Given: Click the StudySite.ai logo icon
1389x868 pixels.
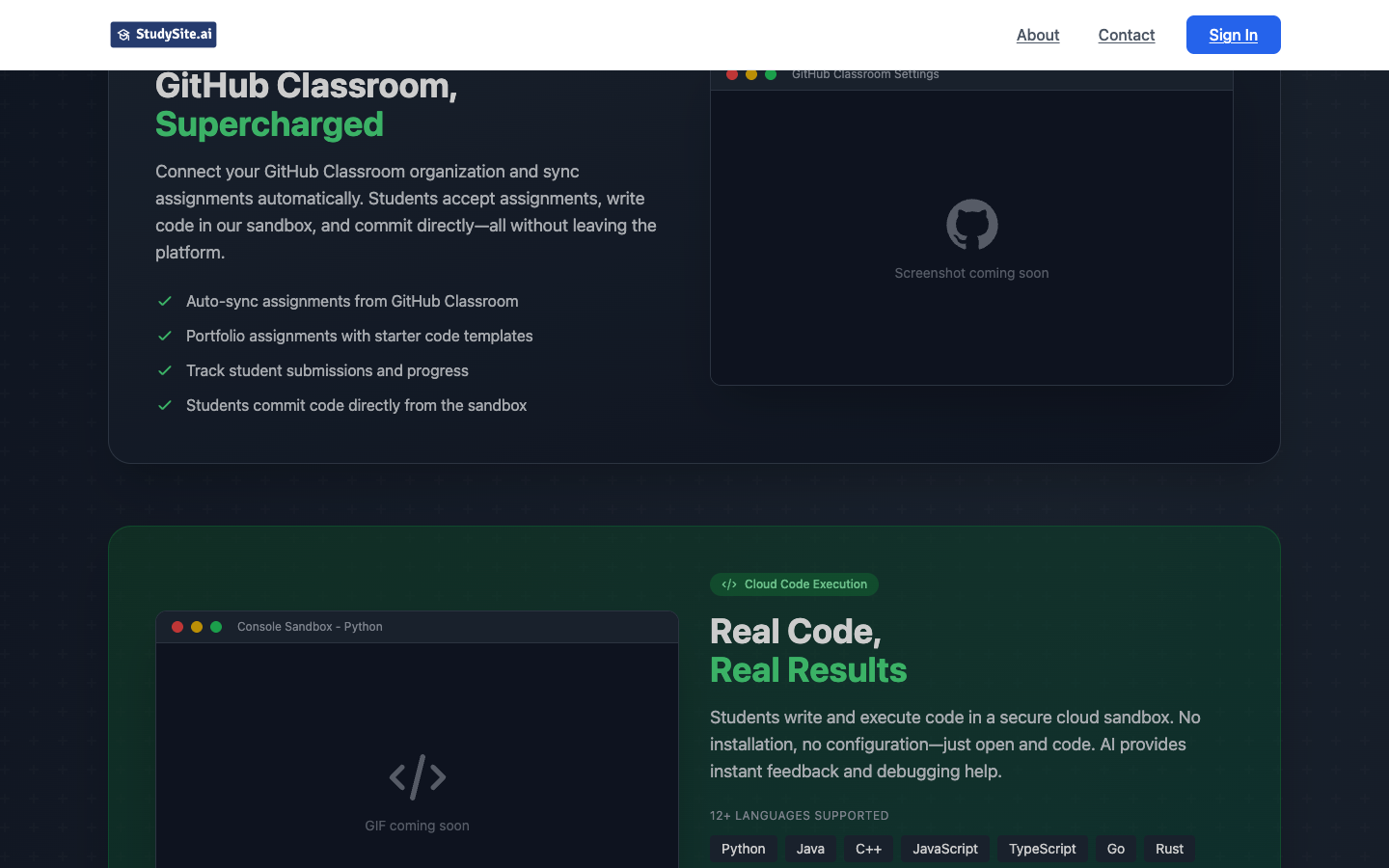Looking at the screenshot, I should point(123,34).
